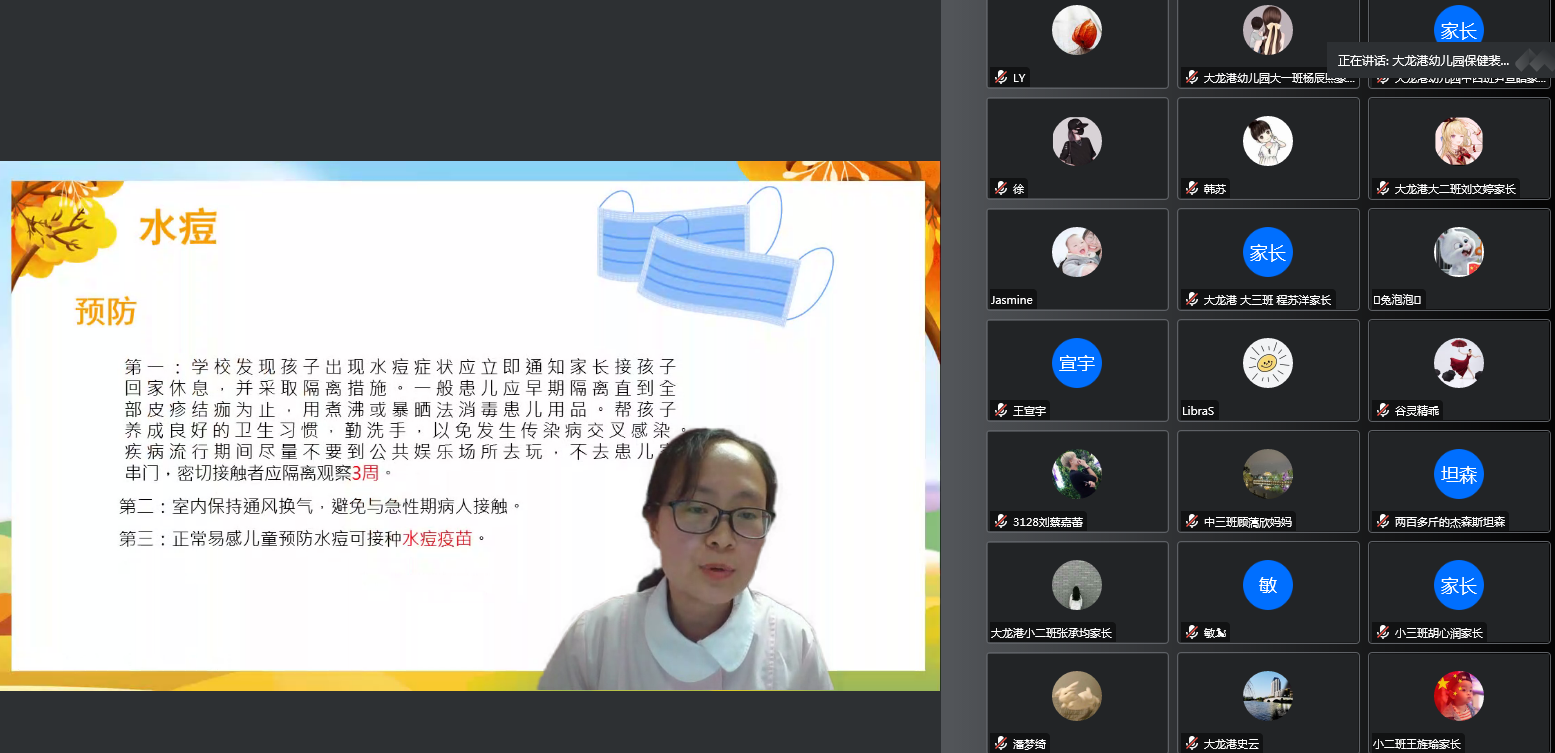Click the audio level icon in speaking banner
This screenshot has width=1555, height=753.
click(1536, 60)
